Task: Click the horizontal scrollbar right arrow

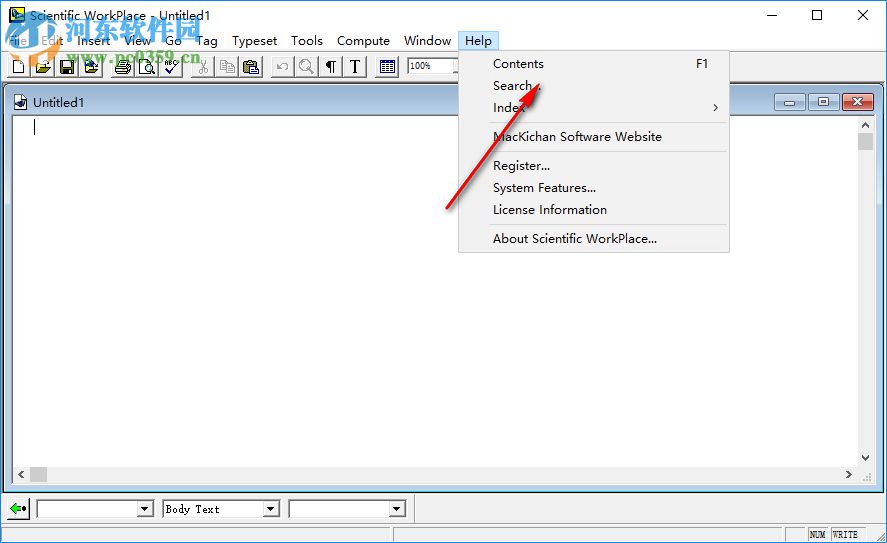Action: tap(849, 474)
